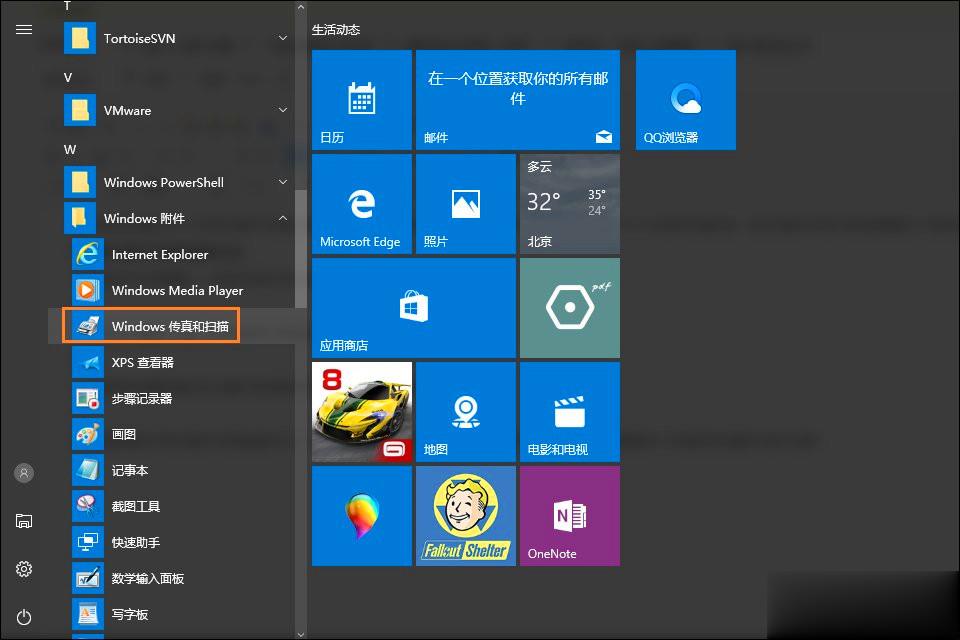
Task: Launch Windows Media Player
Action: [178, 290]
